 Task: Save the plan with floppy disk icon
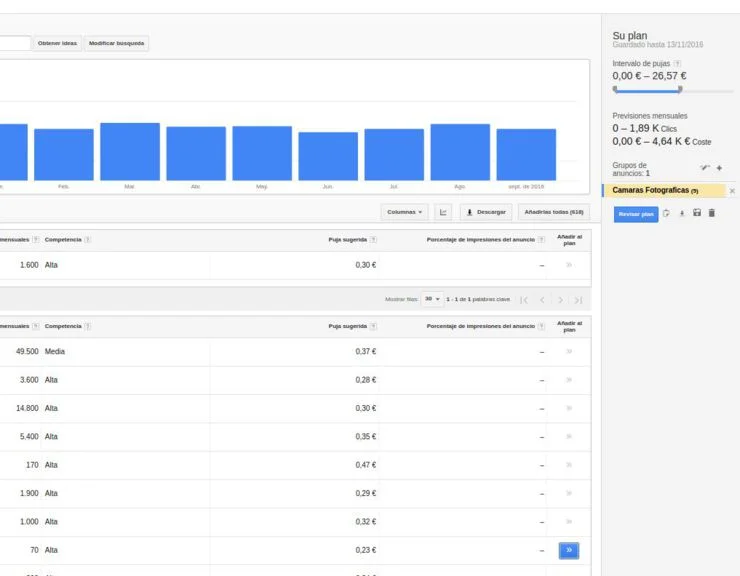click(697, 213)
